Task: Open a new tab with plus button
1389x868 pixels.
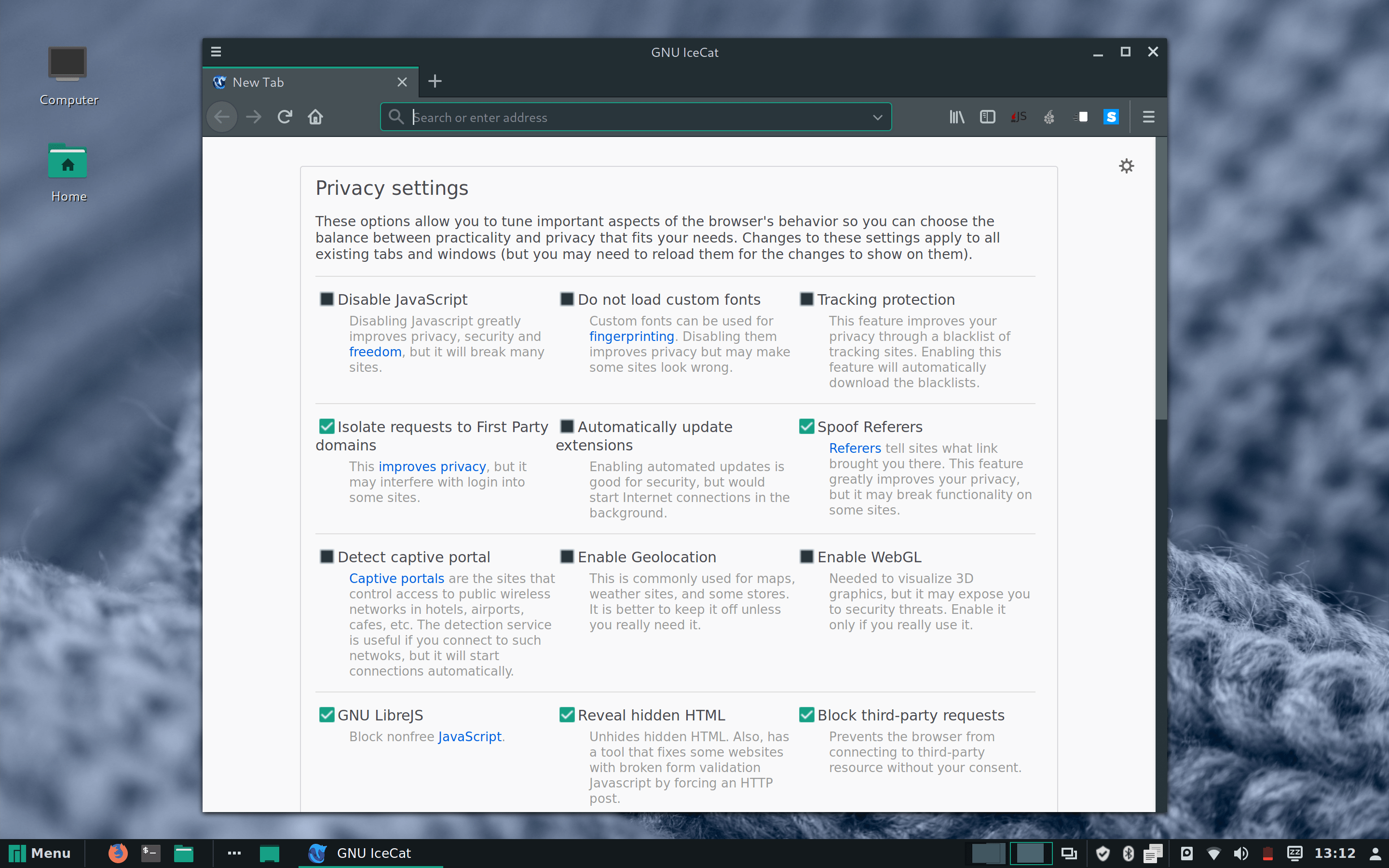Action: tap(435, 81)
